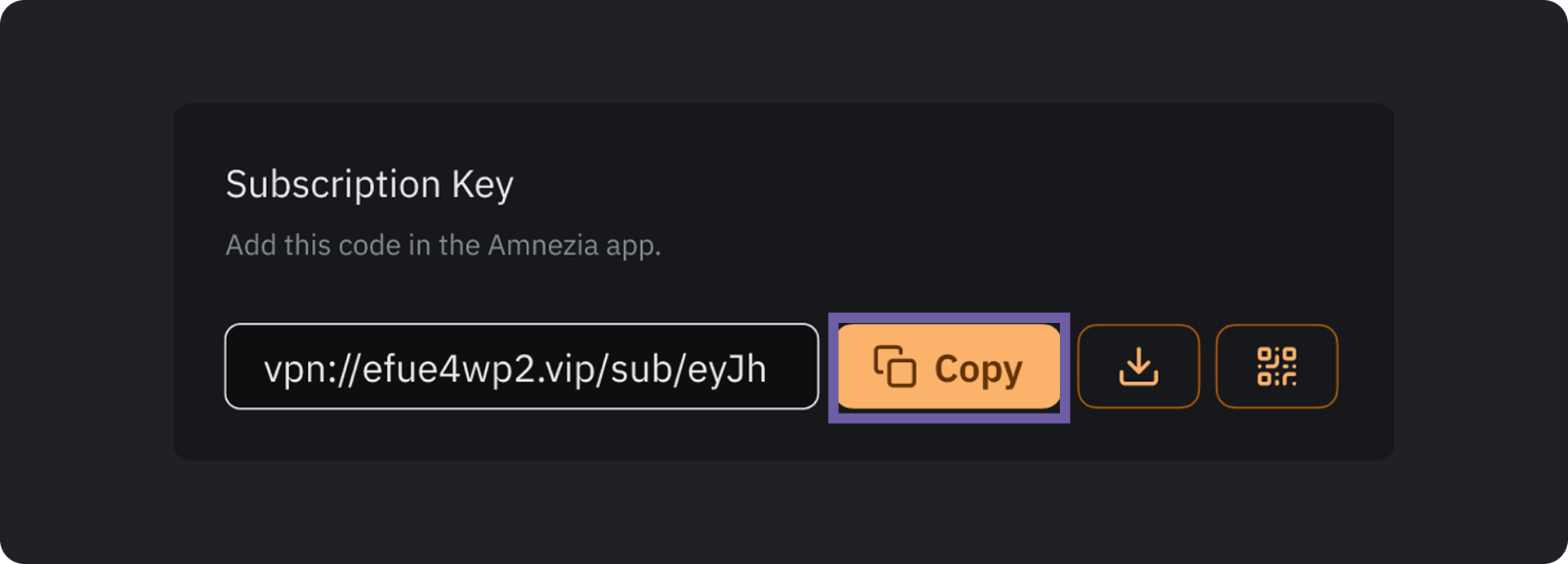Click the download icon button
The height and width of the screenshot is (564, 1568).
[x=1138, y=367]
